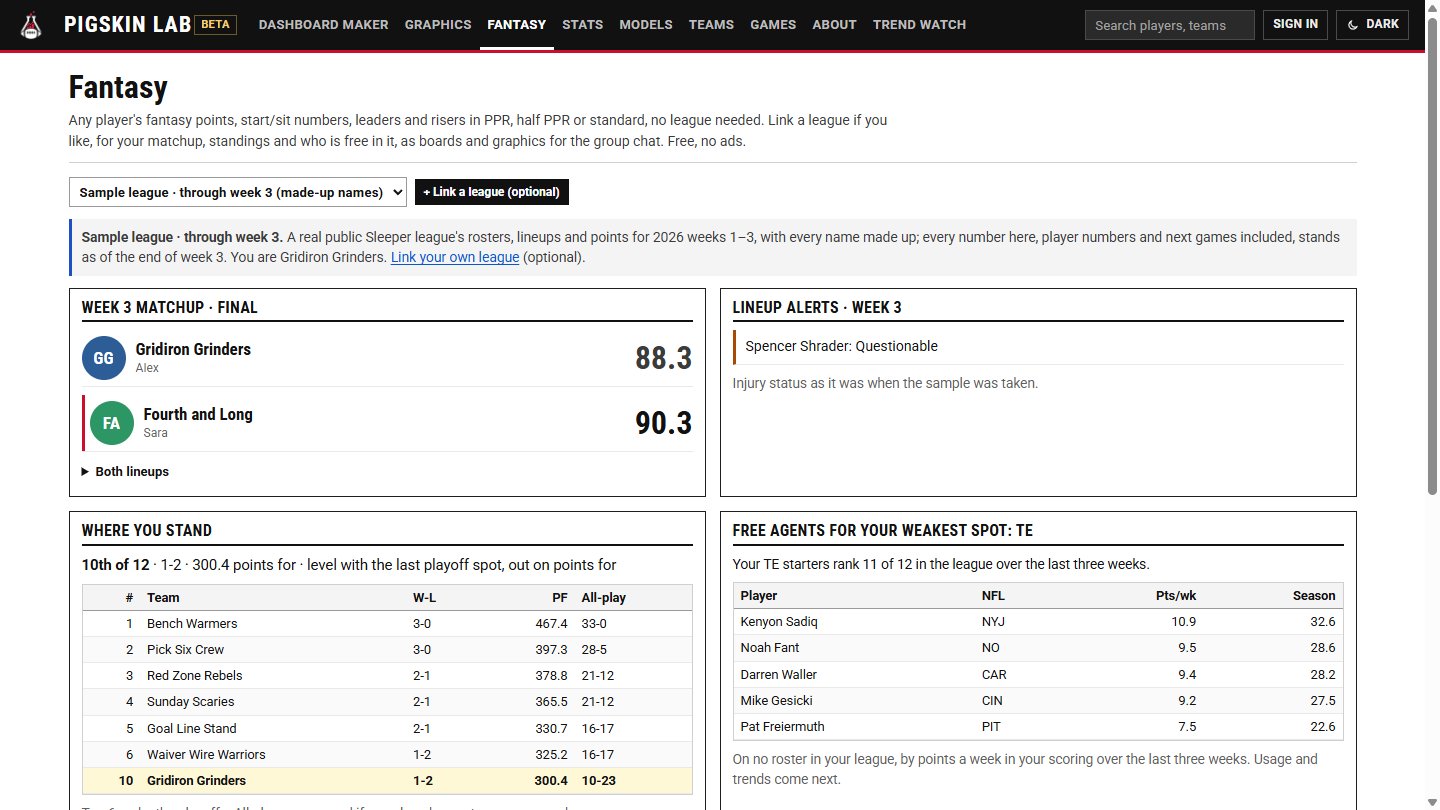Screen dimensions: 1440x810
Task: Open Trend Watch in top nav
Action: (x=919, y=25)
